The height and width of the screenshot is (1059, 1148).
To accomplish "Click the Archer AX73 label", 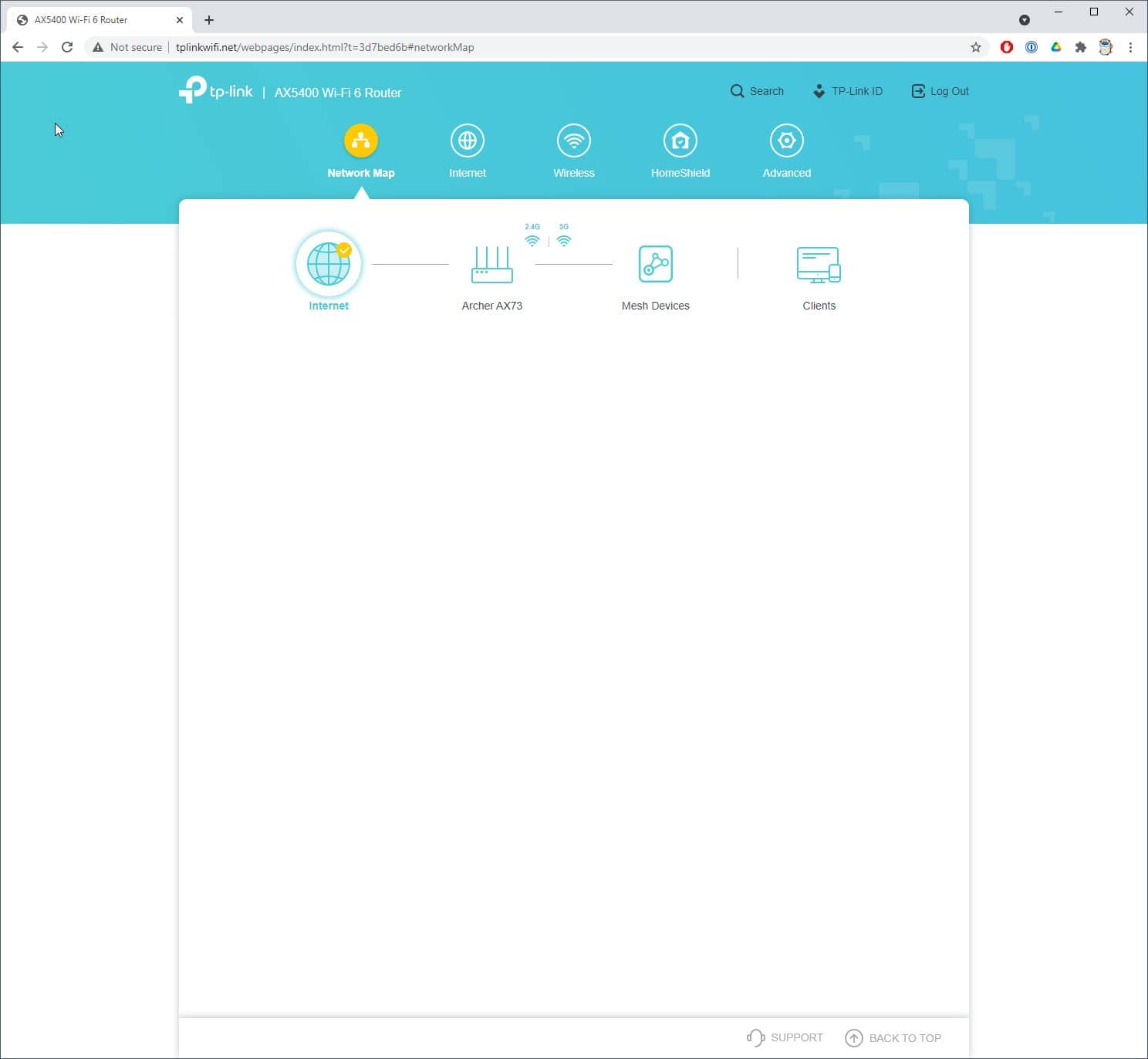I will 492,306.
